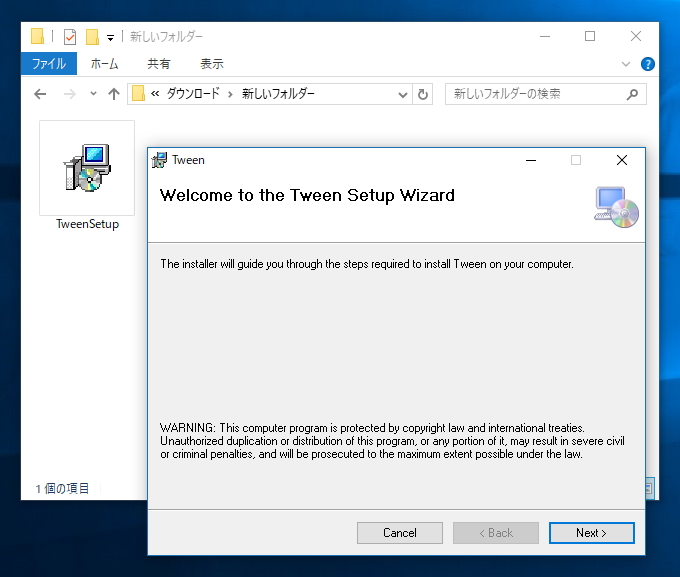Expand the hidden path chevrons in address bar

point(155,94)
